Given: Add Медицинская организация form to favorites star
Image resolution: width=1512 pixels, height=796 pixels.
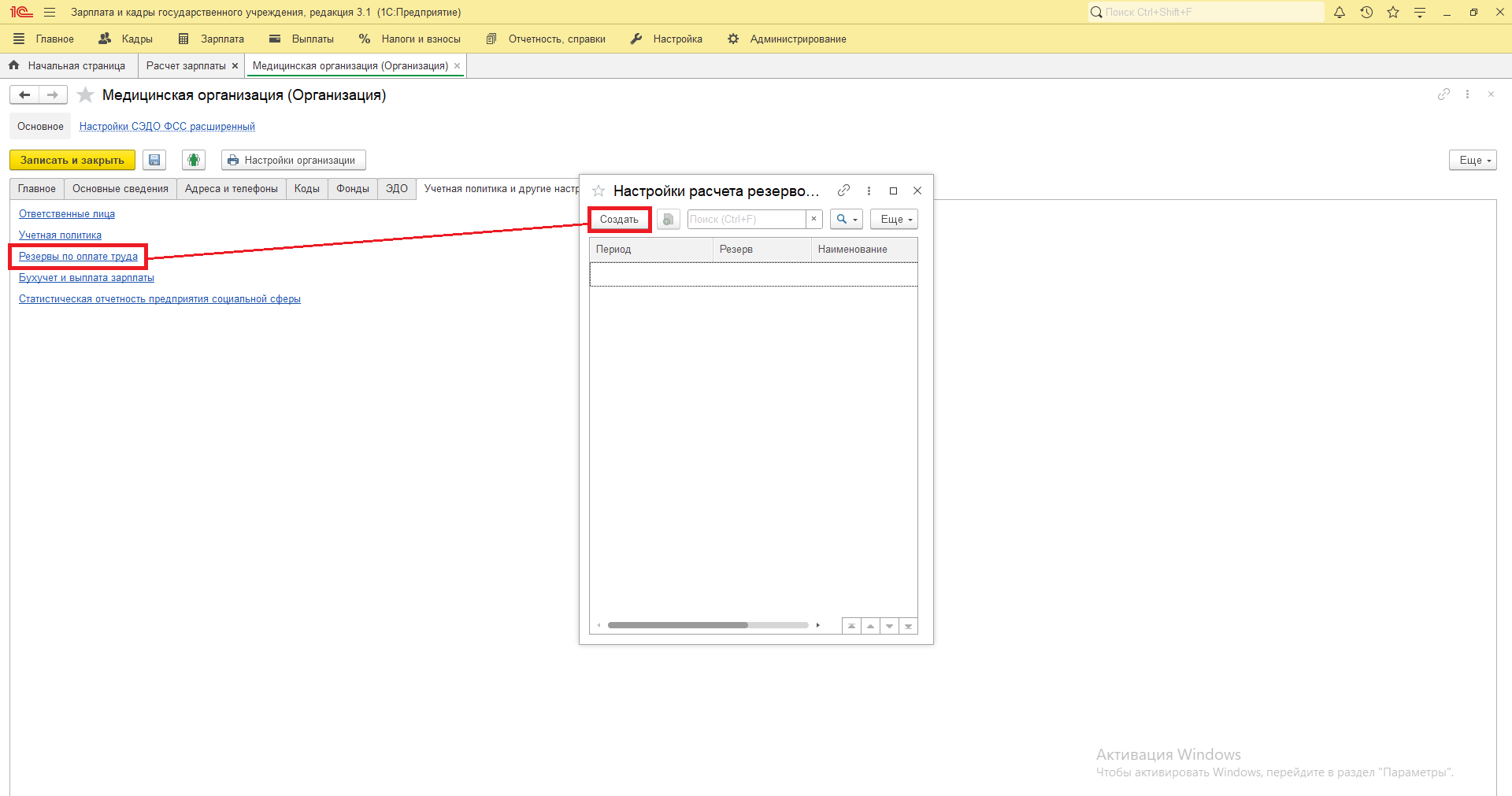Looking at the screenshot, I should click(85, 95).
